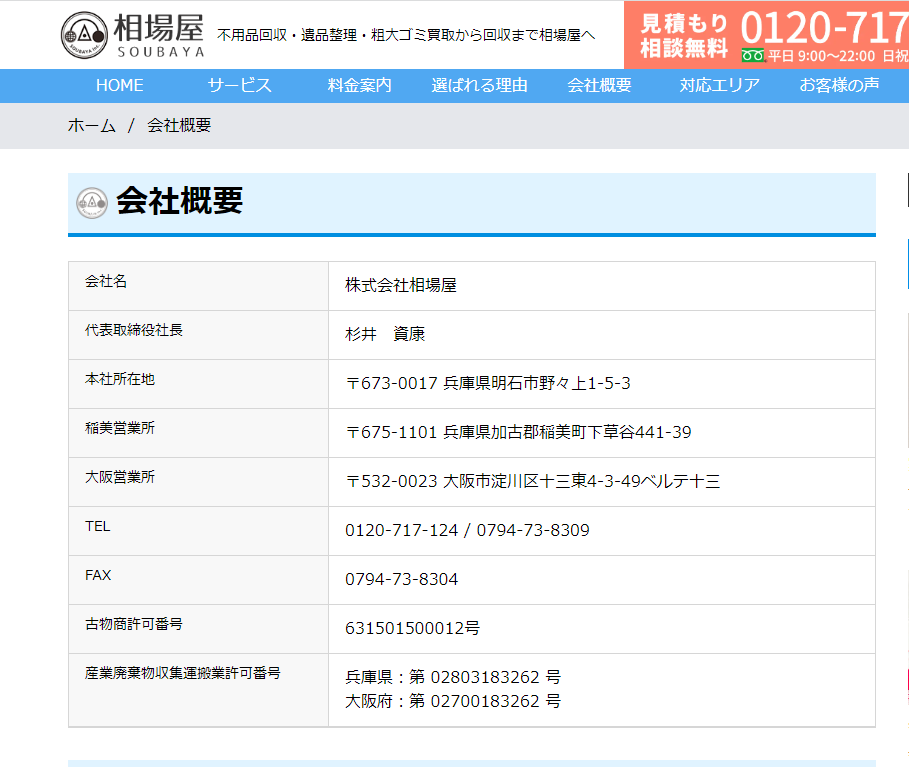Select 選ばれる理由 in navigation bar
Viewport: 909px width, 767px height.
coord(479,85)
